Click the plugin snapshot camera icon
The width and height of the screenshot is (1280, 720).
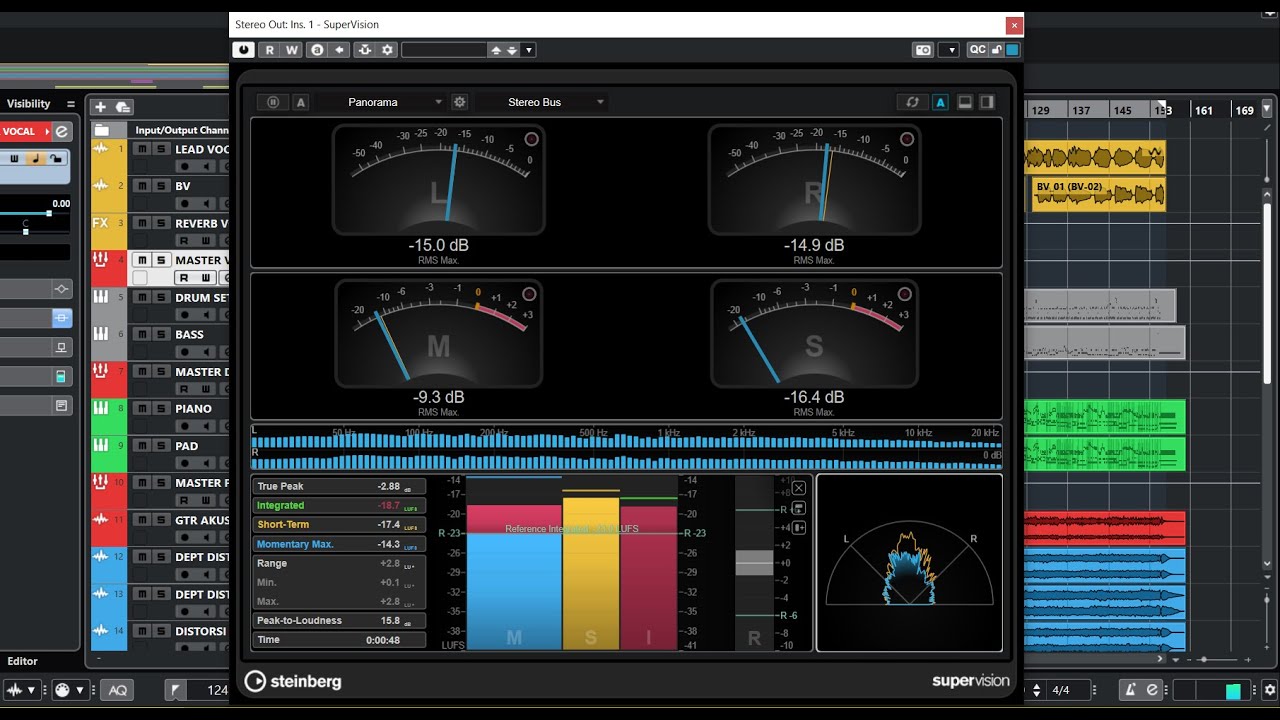pos(923,50)
